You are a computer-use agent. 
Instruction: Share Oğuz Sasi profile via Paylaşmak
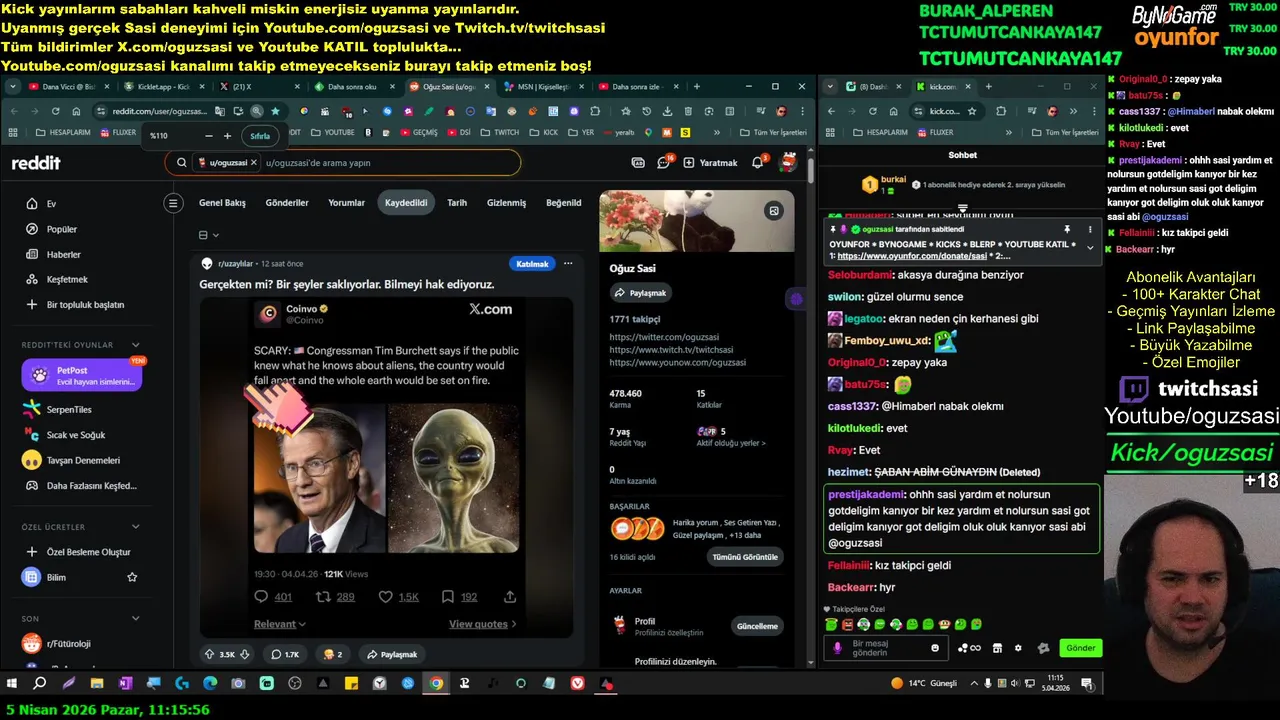[640, 293]
